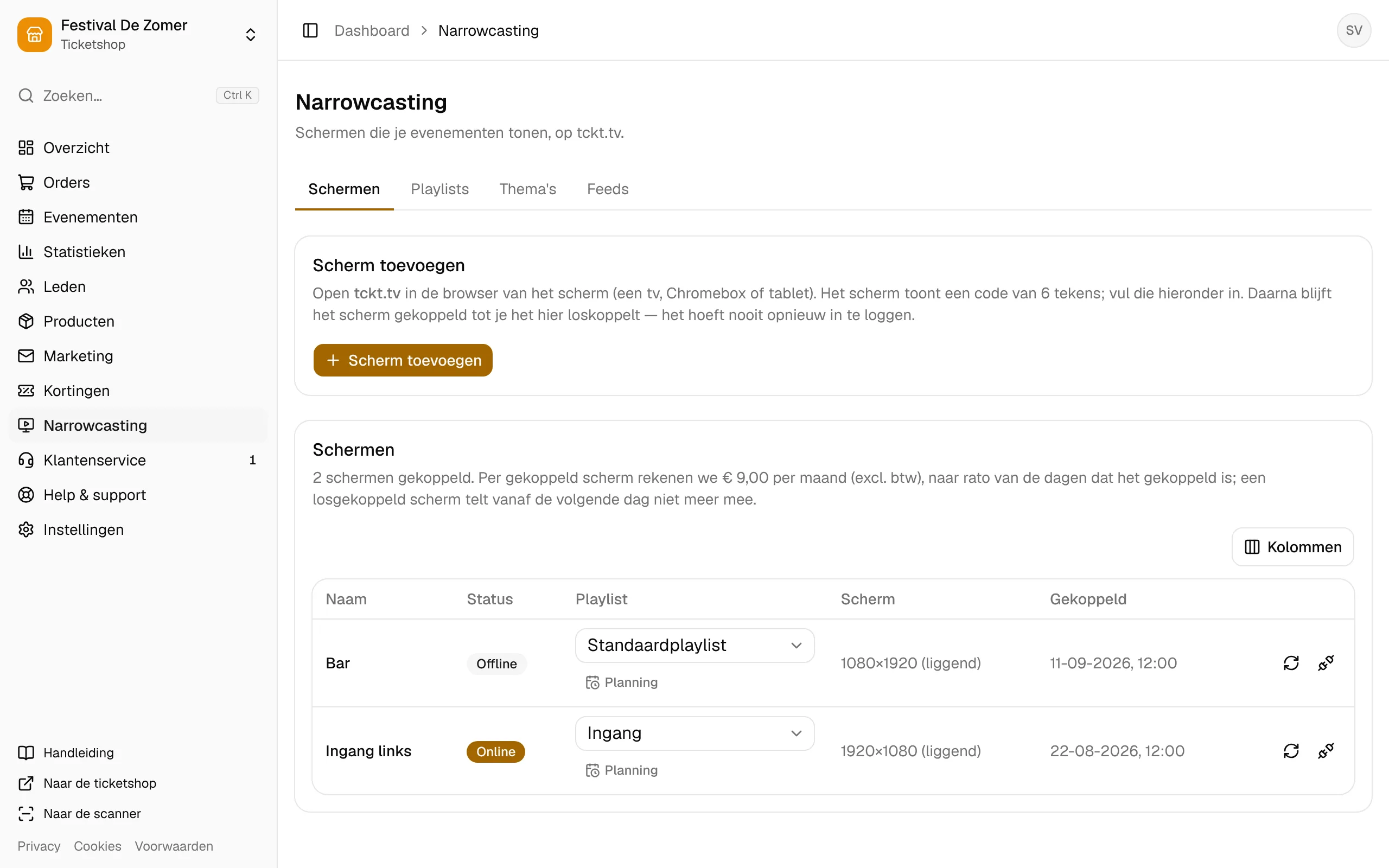Open the Cookies footer link
The image size is (1389, 868).
[x=98, y=846]
